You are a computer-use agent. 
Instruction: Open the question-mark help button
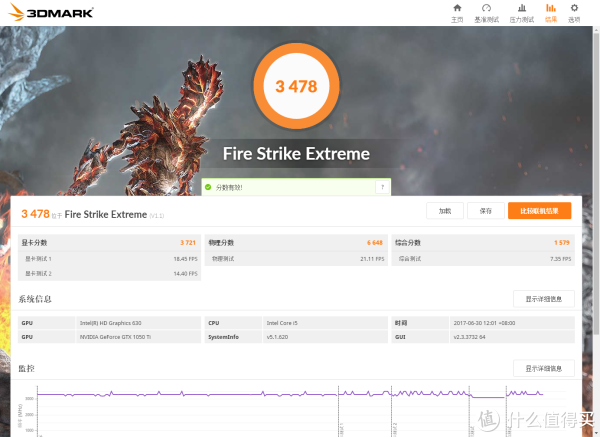tap(382, 187)
